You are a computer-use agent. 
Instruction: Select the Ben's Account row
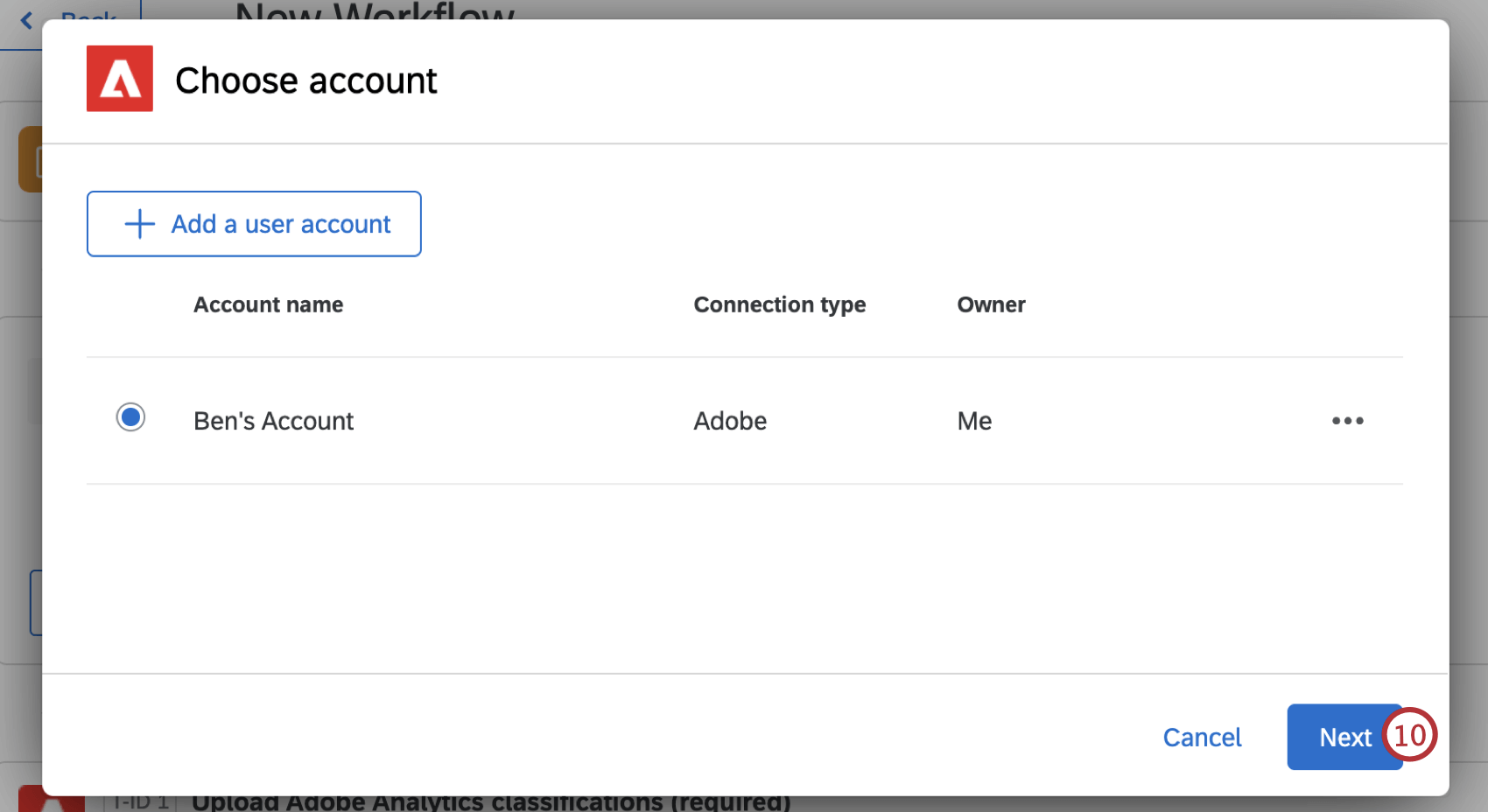(273, 421)
